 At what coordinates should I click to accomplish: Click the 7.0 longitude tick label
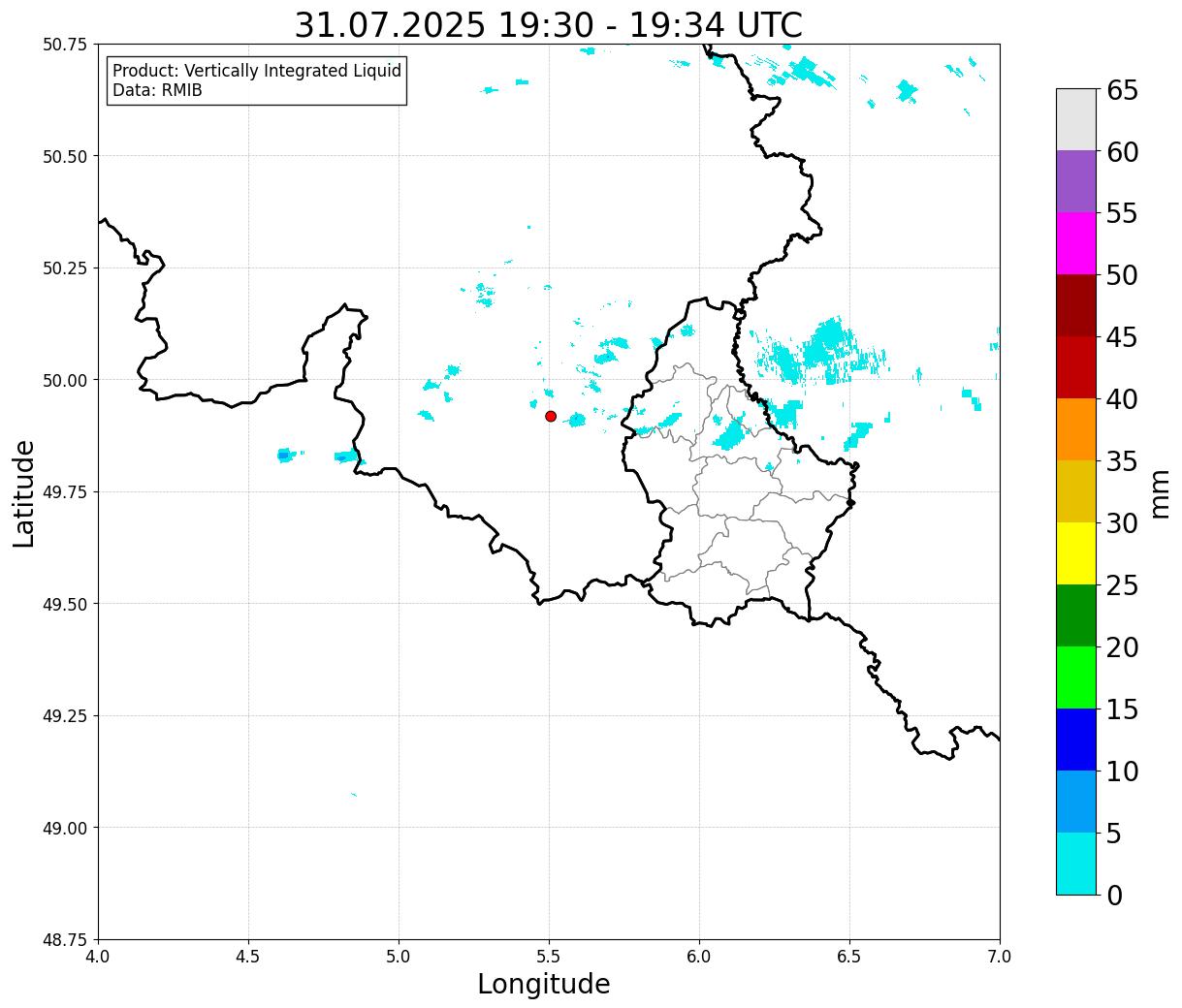tap(1000, 957)
